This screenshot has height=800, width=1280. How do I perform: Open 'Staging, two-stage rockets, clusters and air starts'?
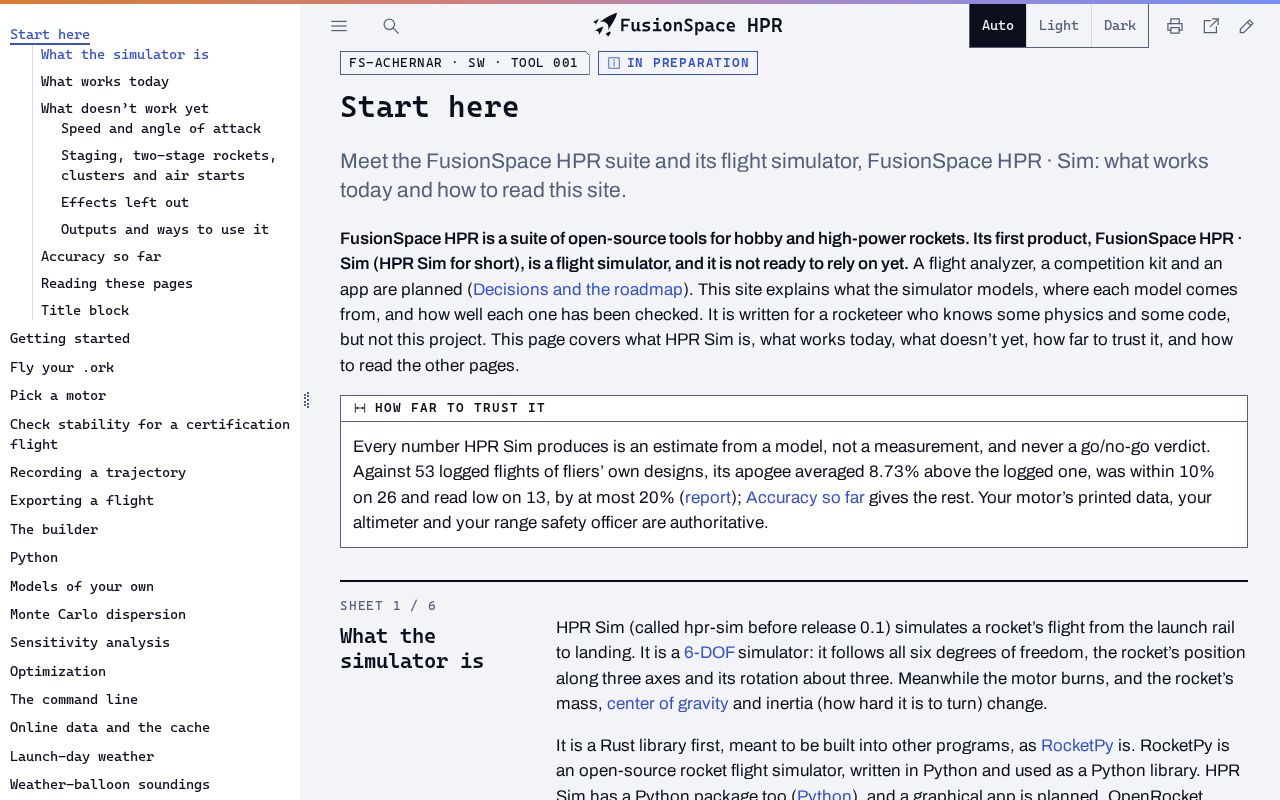coord(169,165)
